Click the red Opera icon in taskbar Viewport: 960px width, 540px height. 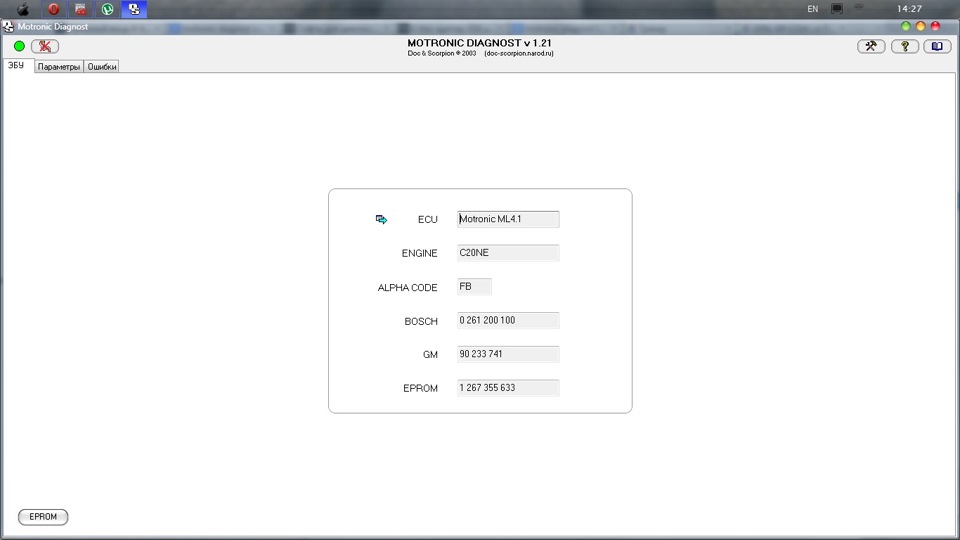pos(54,9)
